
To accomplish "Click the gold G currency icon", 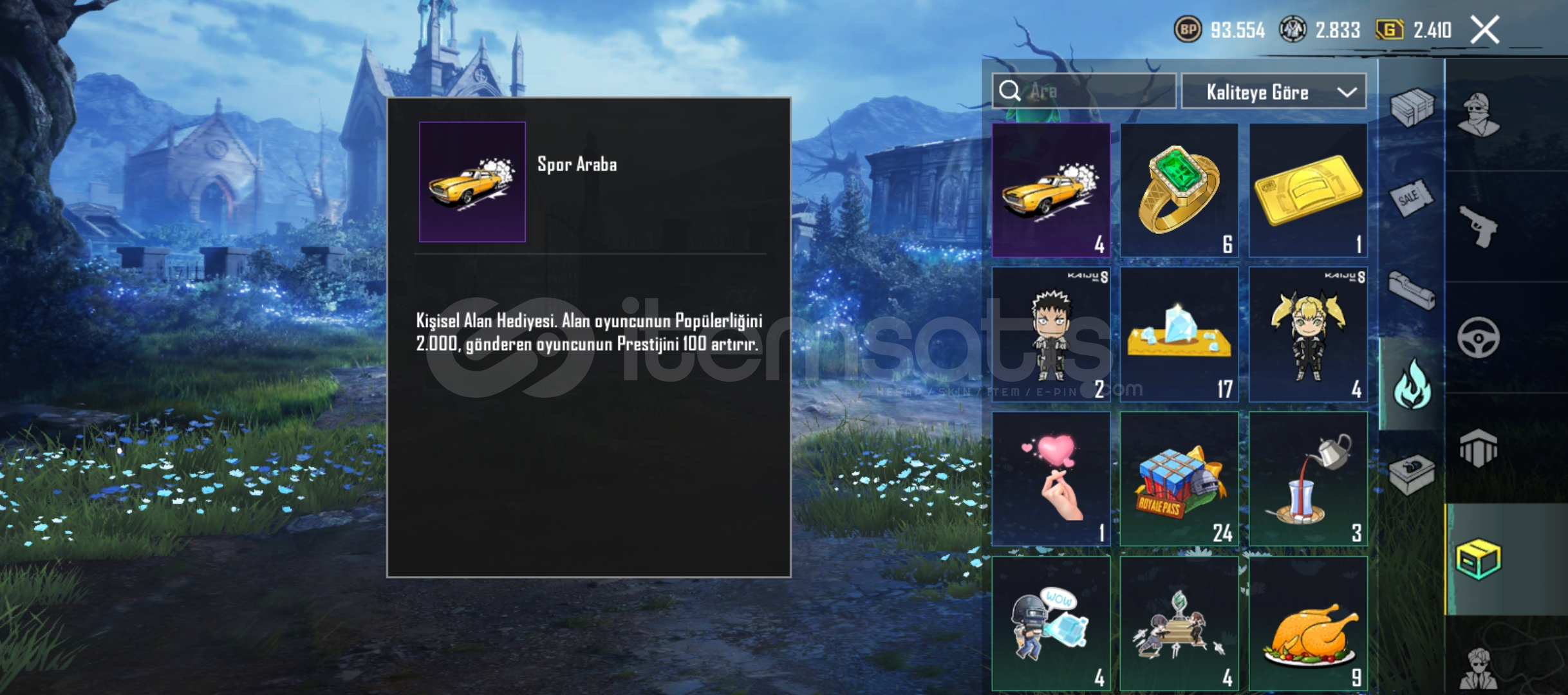I will [x=1389, y=30].
